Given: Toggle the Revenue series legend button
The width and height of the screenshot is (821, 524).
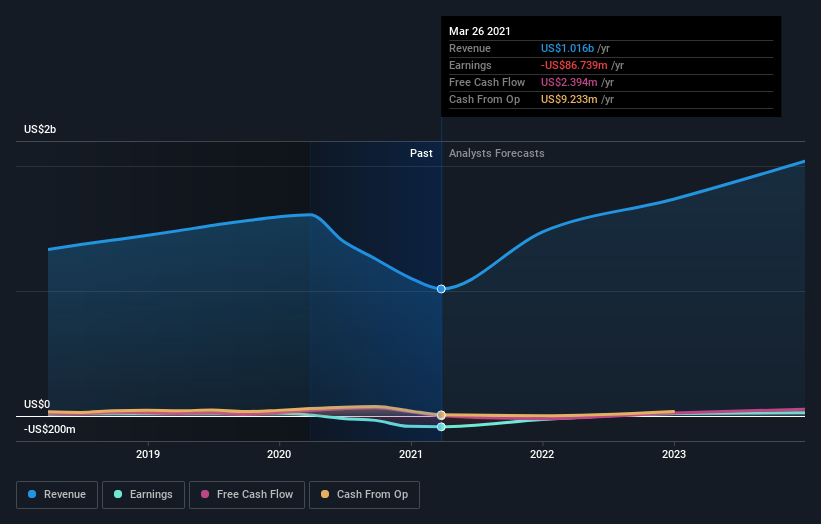Looking at the screenshot, I should click(x=57, y=495).
